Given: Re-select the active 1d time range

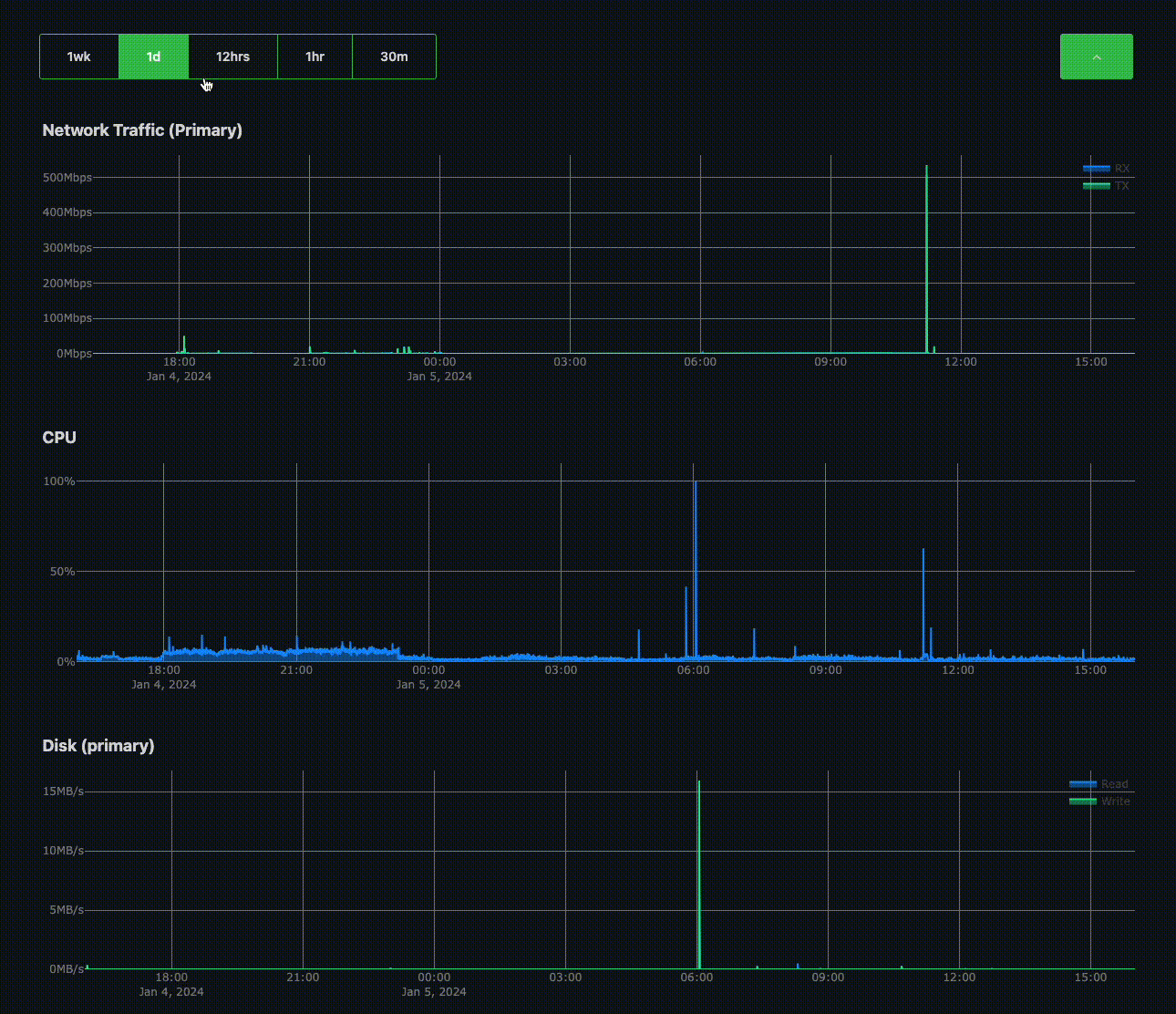Looking at the screenshot, I should coord(153,56).
